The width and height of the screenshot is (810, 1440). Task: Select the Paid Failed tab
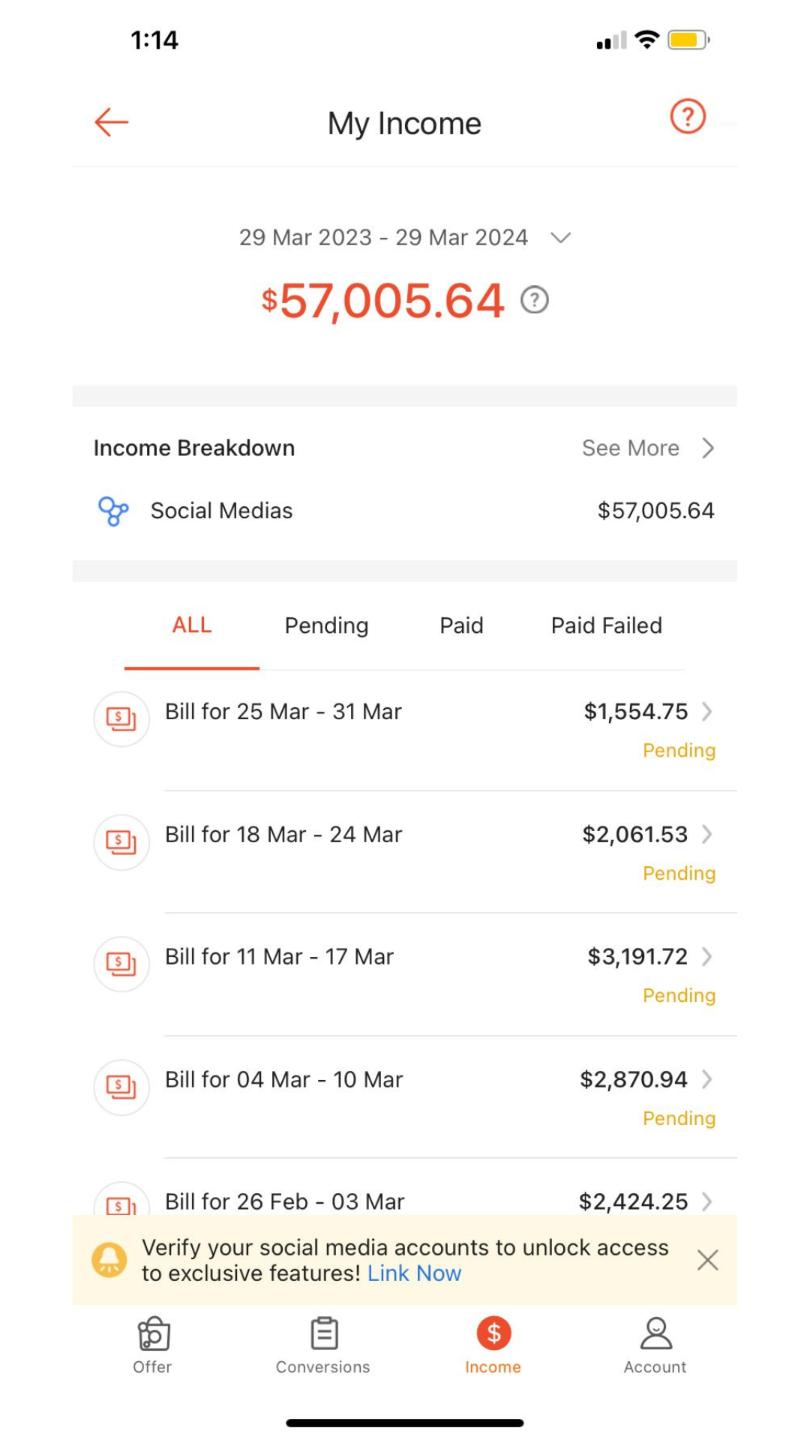point(606,626)
